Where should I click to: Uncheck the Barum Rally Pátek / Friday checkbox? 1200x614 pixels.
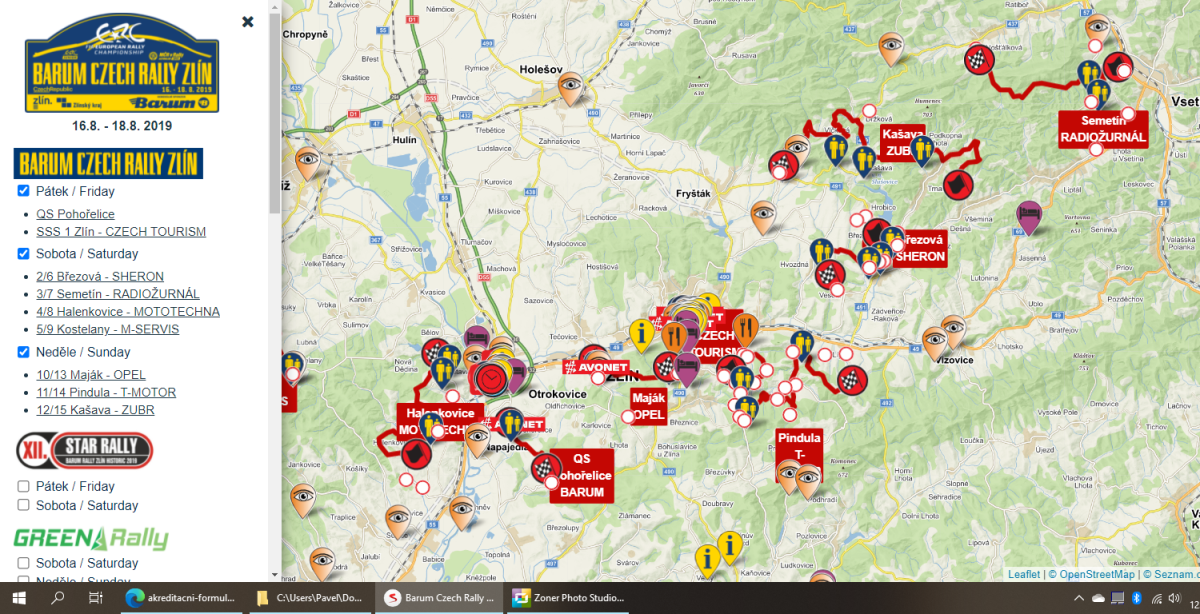click(24, 191)
